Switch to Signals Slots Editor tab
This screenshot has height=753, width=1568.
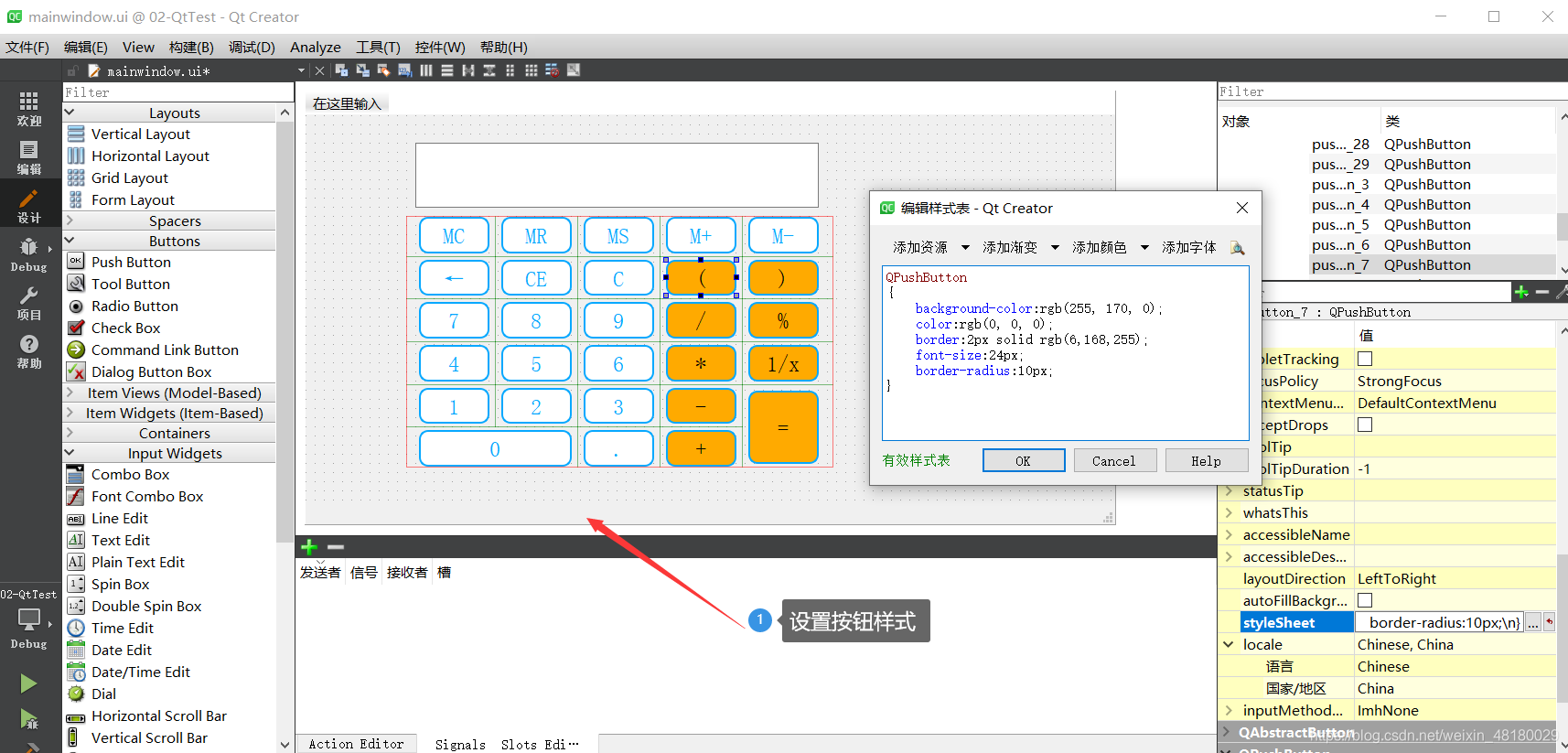pyautogui.click(x=507, y=744)
